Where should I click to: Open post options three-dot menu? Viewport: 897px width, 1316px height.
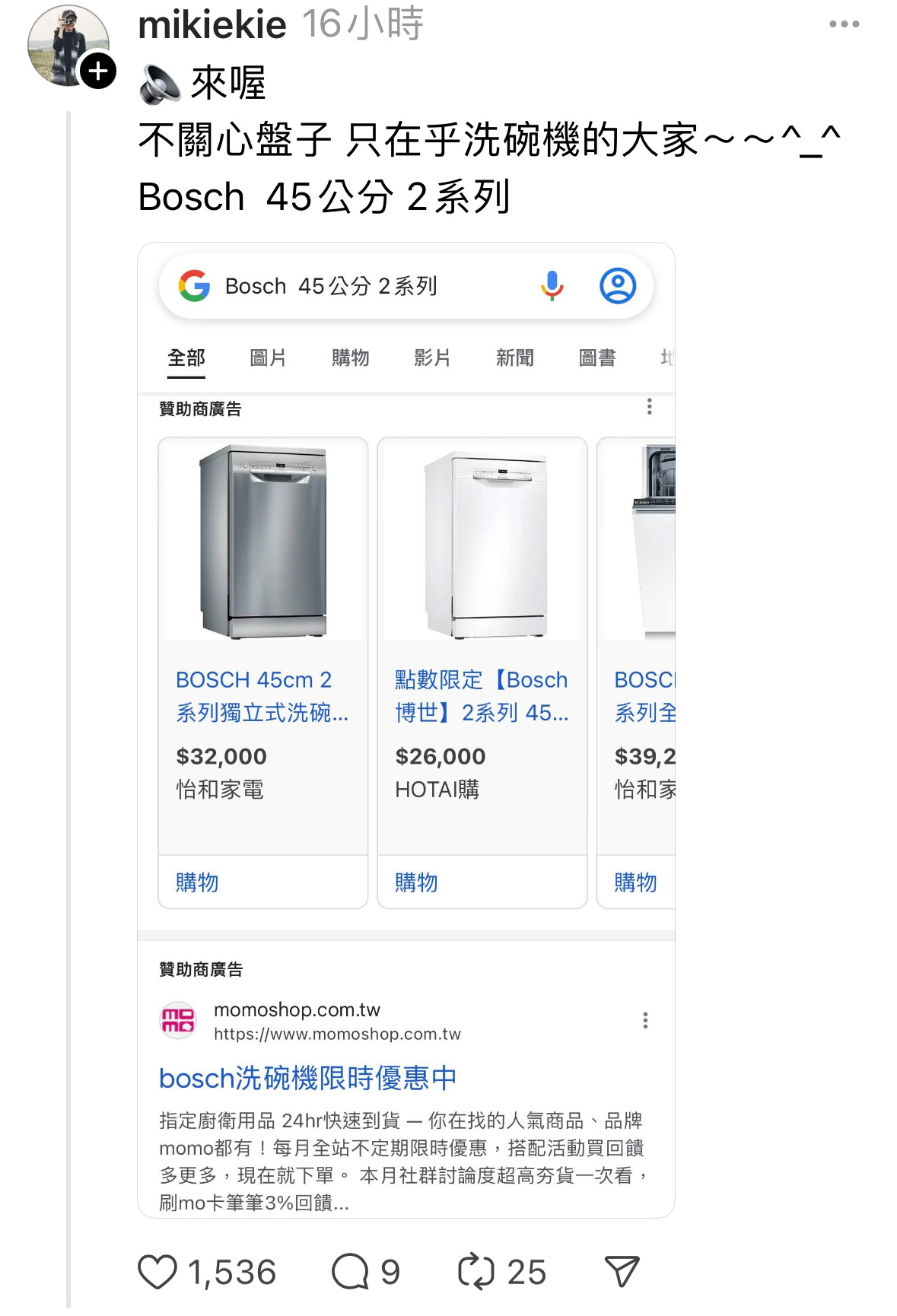pyautogui.click(x=845, y=24)
